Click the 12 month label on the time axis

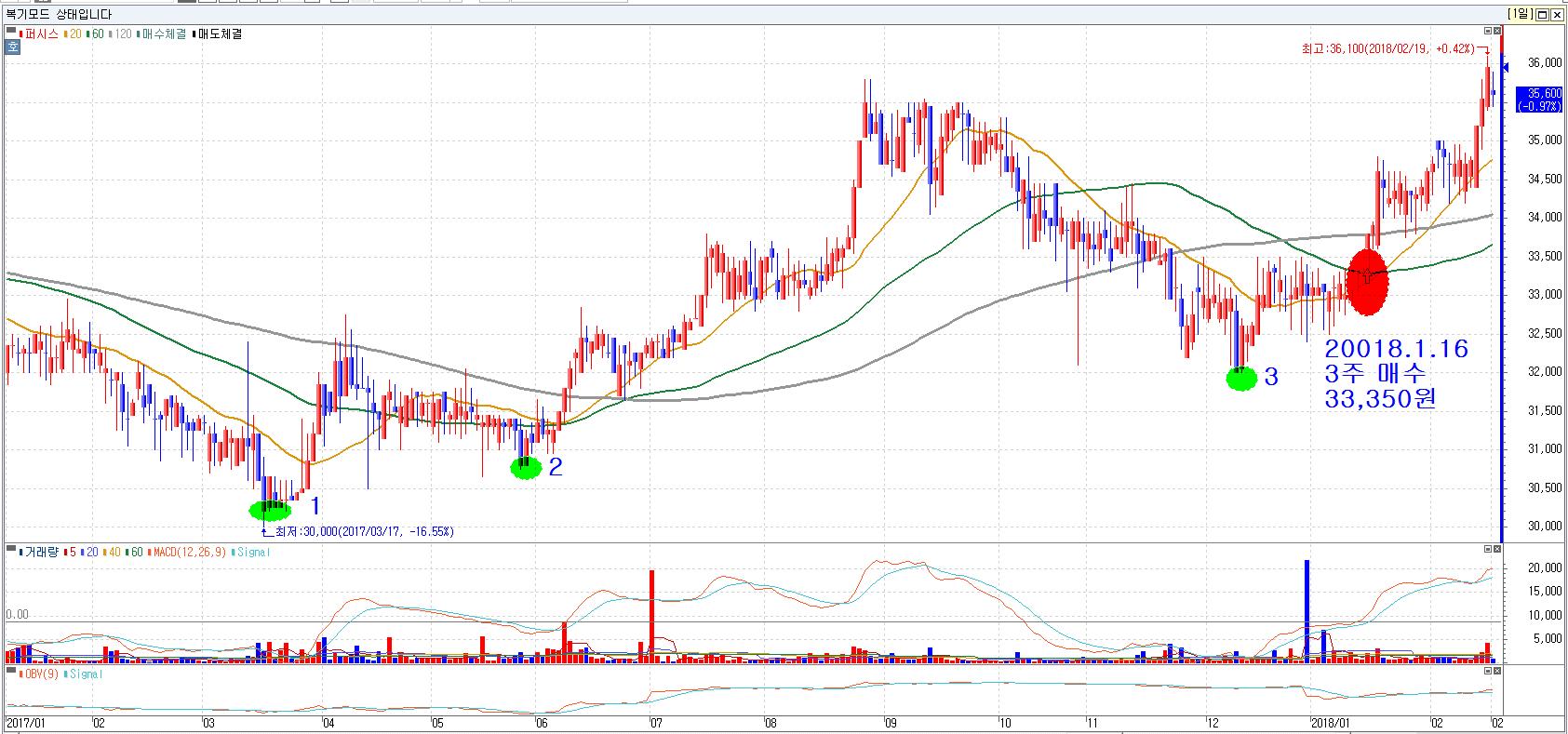tap(1213, 723)
